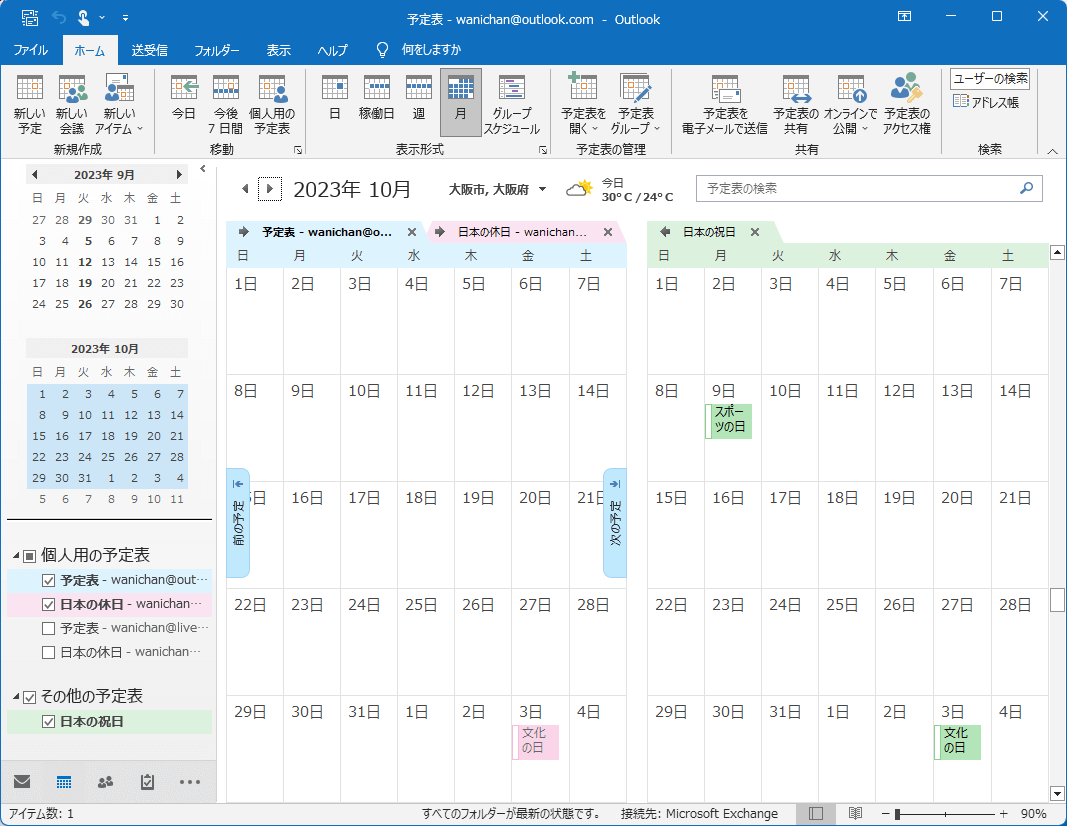Switch to People in the navigation bar
Image resolution: width=1067 pixels, height=826 pixels.
pyautogui.click(x=105, y=782)
